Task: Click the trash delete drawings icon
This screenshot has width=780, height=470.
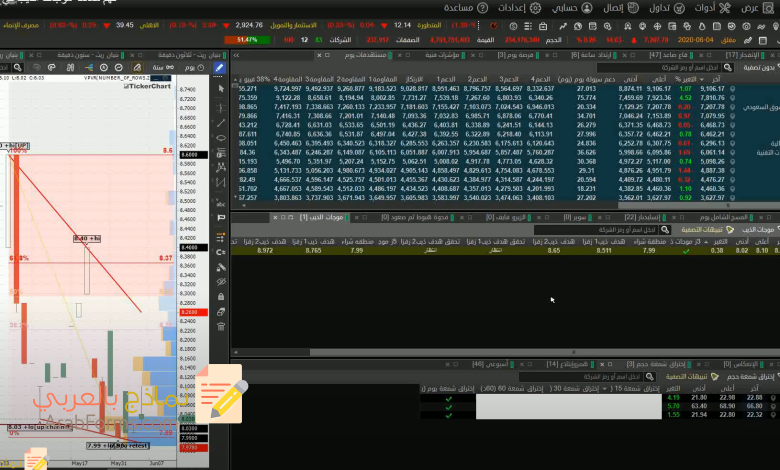Action: tap(221, 327)
